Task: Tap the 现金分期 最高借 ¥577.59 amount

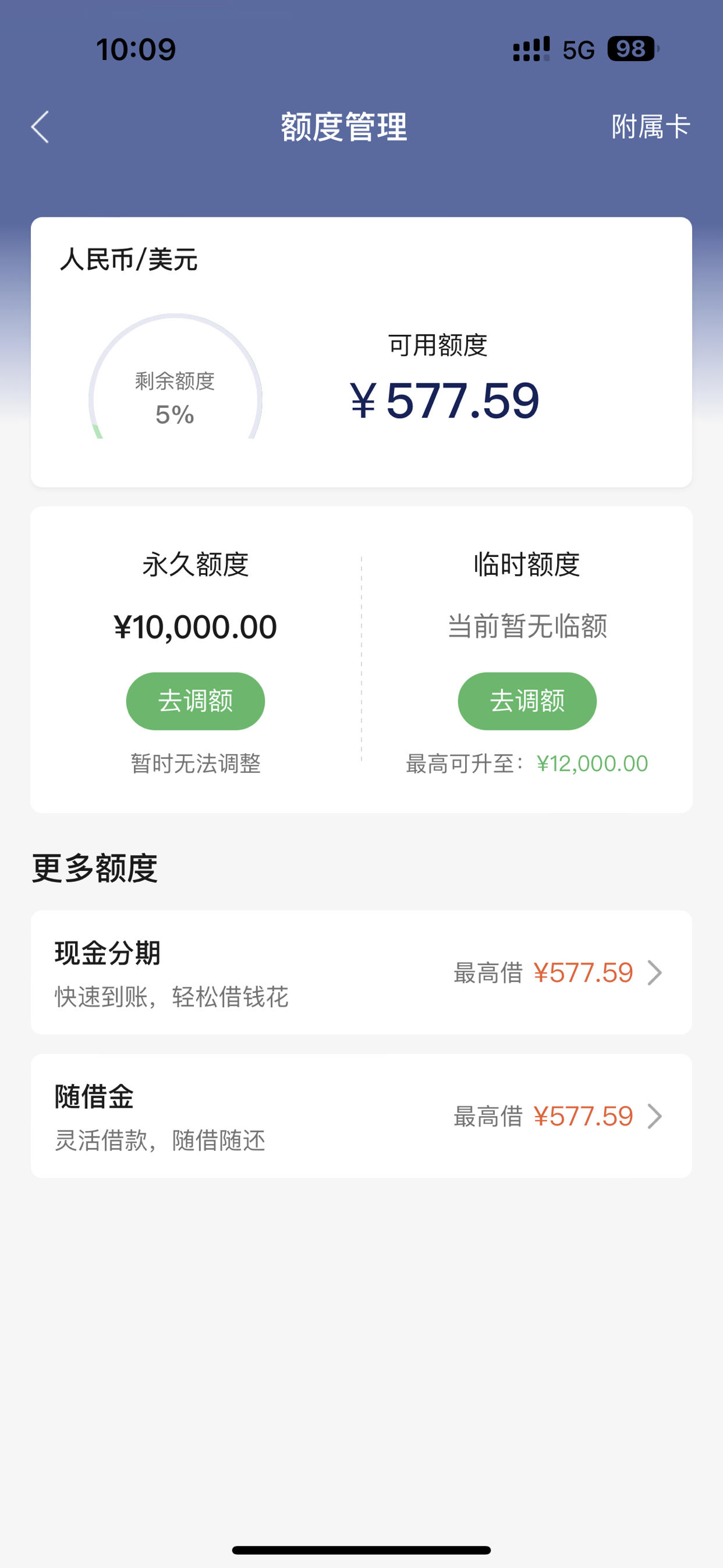Action: point(583,973)
